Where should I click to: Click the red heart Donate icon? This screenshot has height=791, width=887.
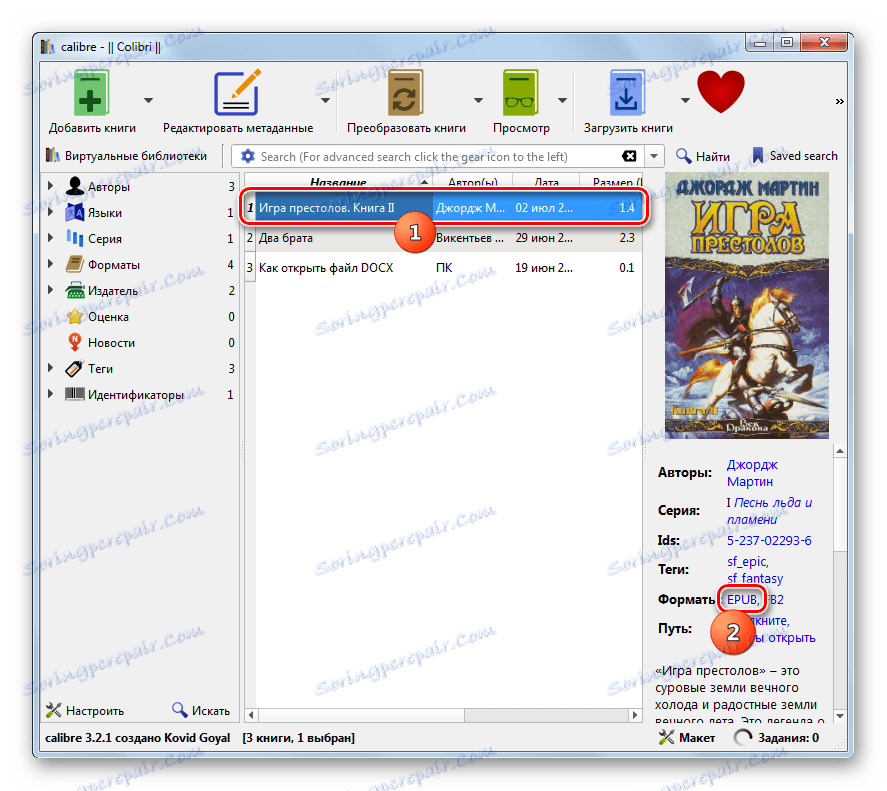pos(721,91)
